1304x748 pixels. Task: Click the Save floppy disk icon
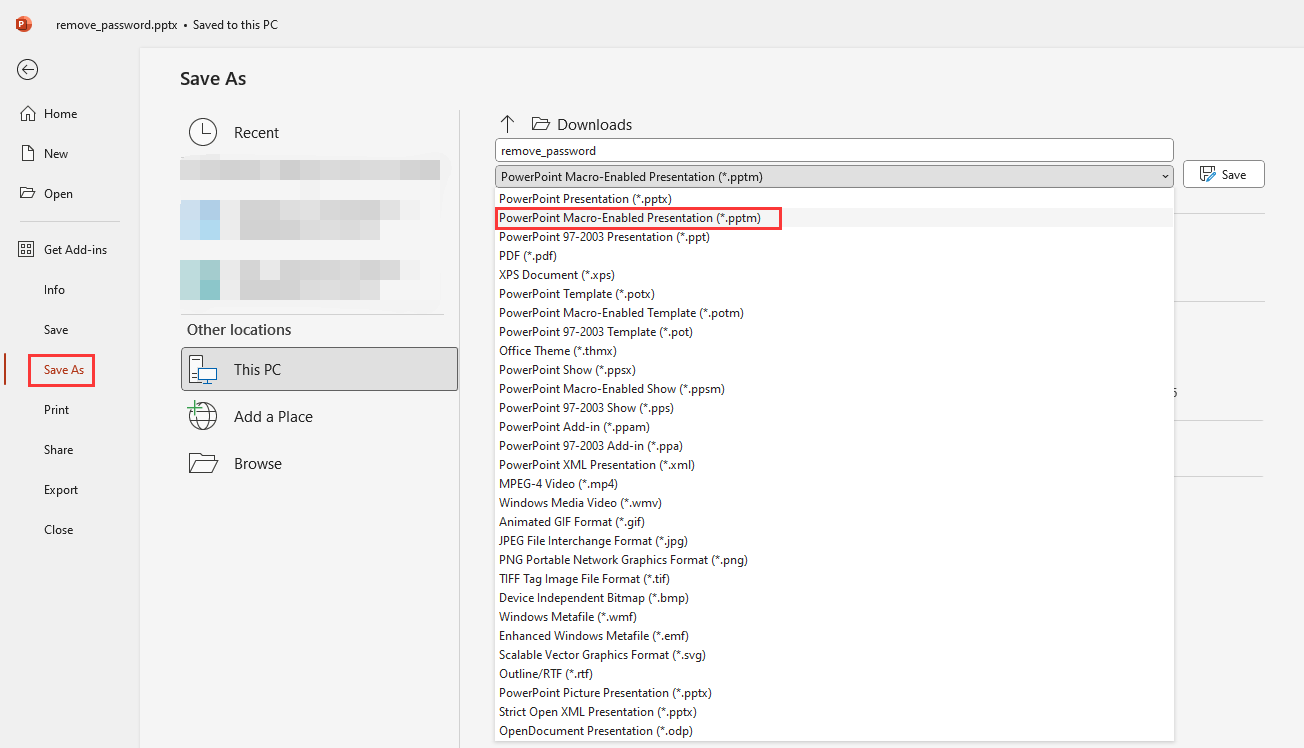point(1207,174)
